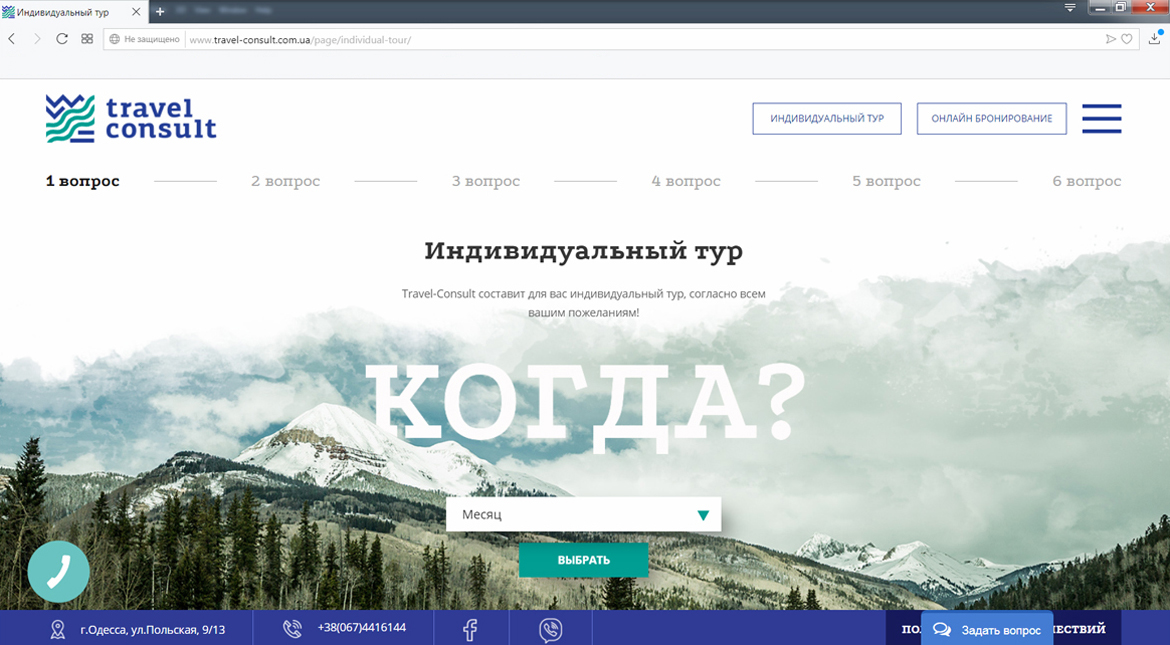The height and width of the screenshot is (645, 1170).
Task: Open the Facebook page icon
Action: (470, 629)
